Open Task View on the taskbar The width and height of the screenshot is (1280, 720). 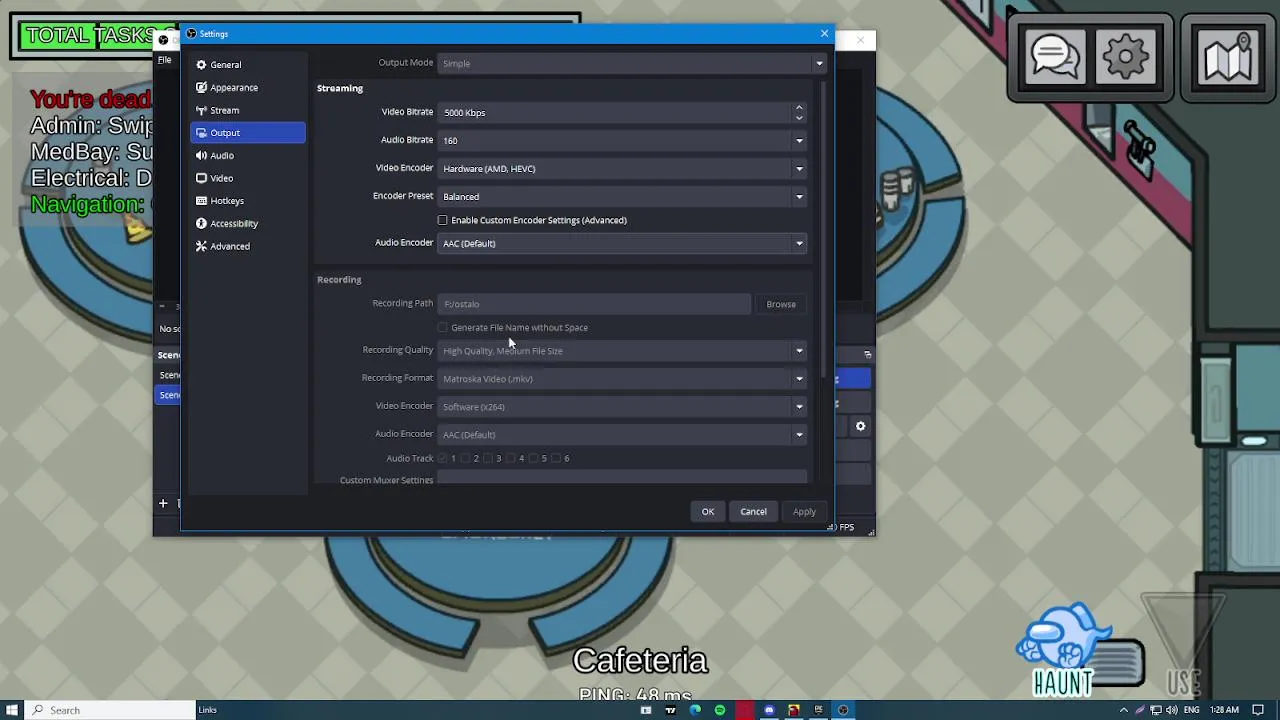pyautogui.click(x=646, y=710)
